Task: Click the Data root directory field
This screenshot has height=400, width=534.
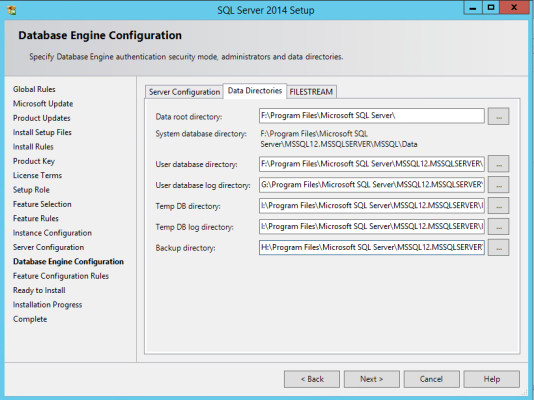Action: tap(372, 116)
